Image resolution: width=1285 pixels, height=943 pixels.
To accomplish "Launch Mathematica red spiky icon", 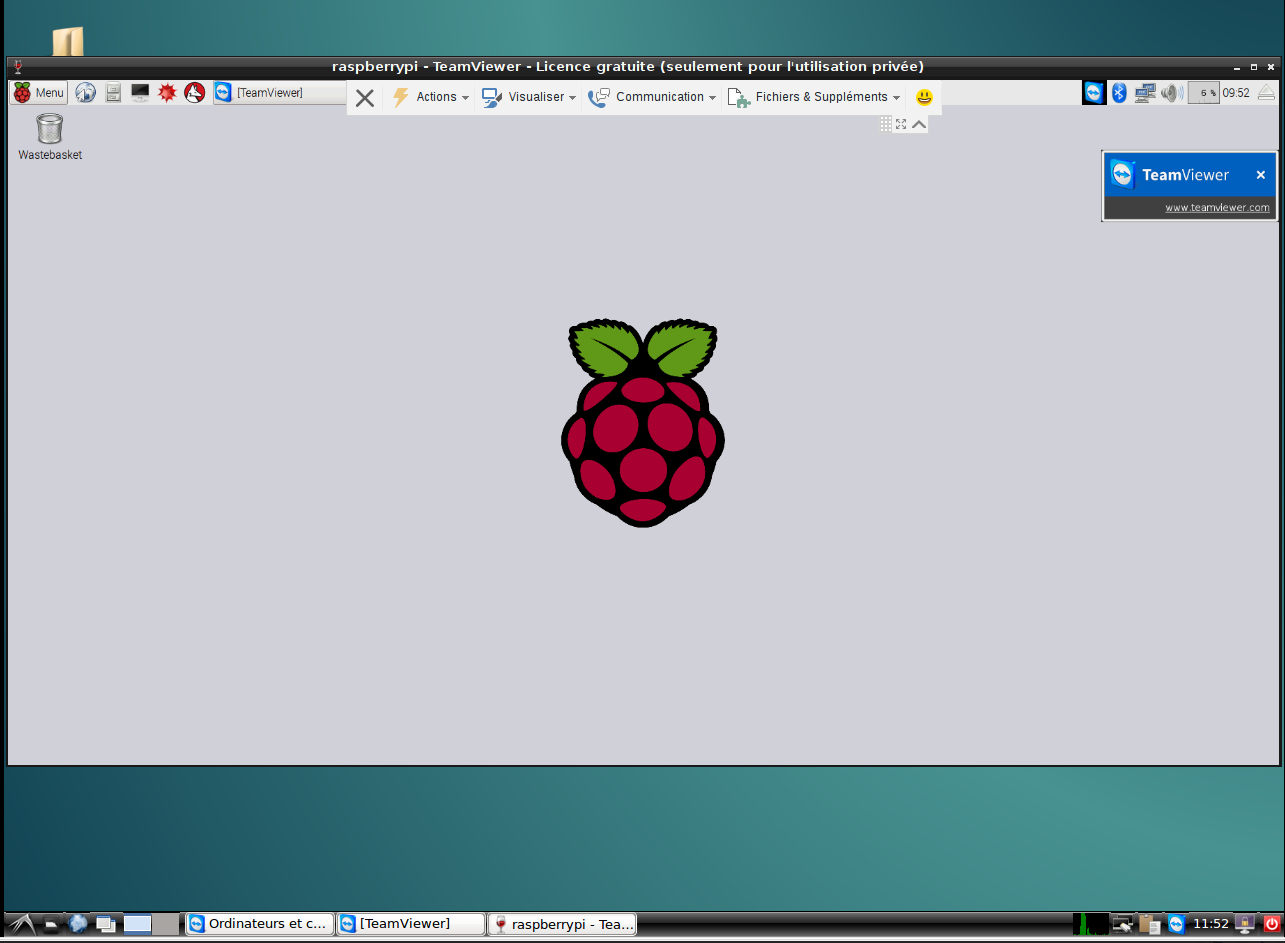I will point(167,93).
